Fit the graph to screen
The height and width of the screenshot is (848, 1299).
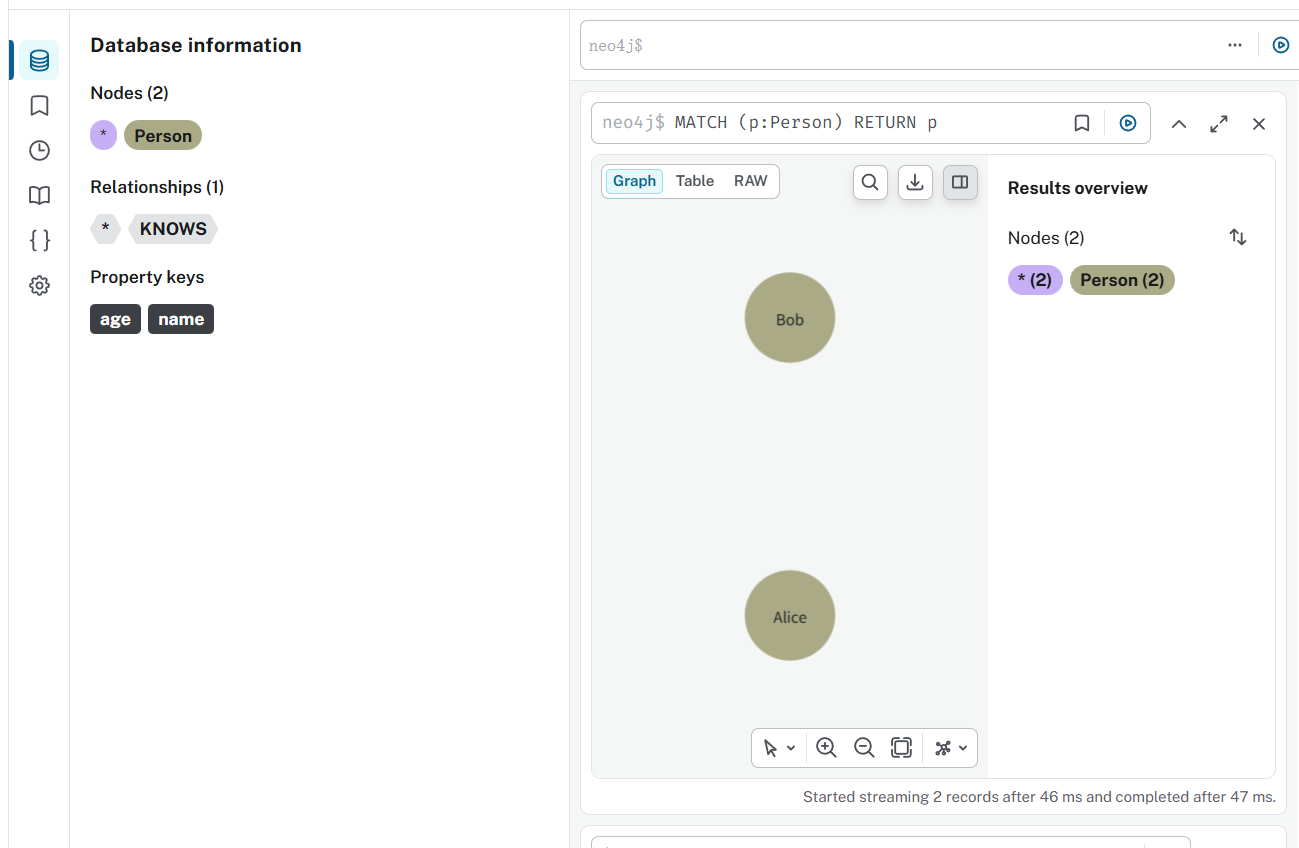tap(901, 748)
